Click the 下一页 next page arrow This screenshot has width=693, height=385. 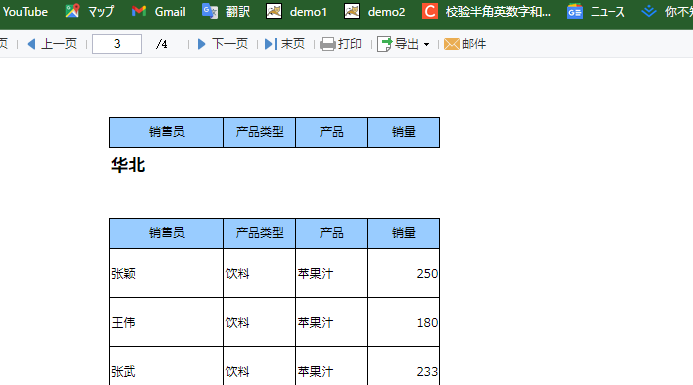tap(202, 44)
